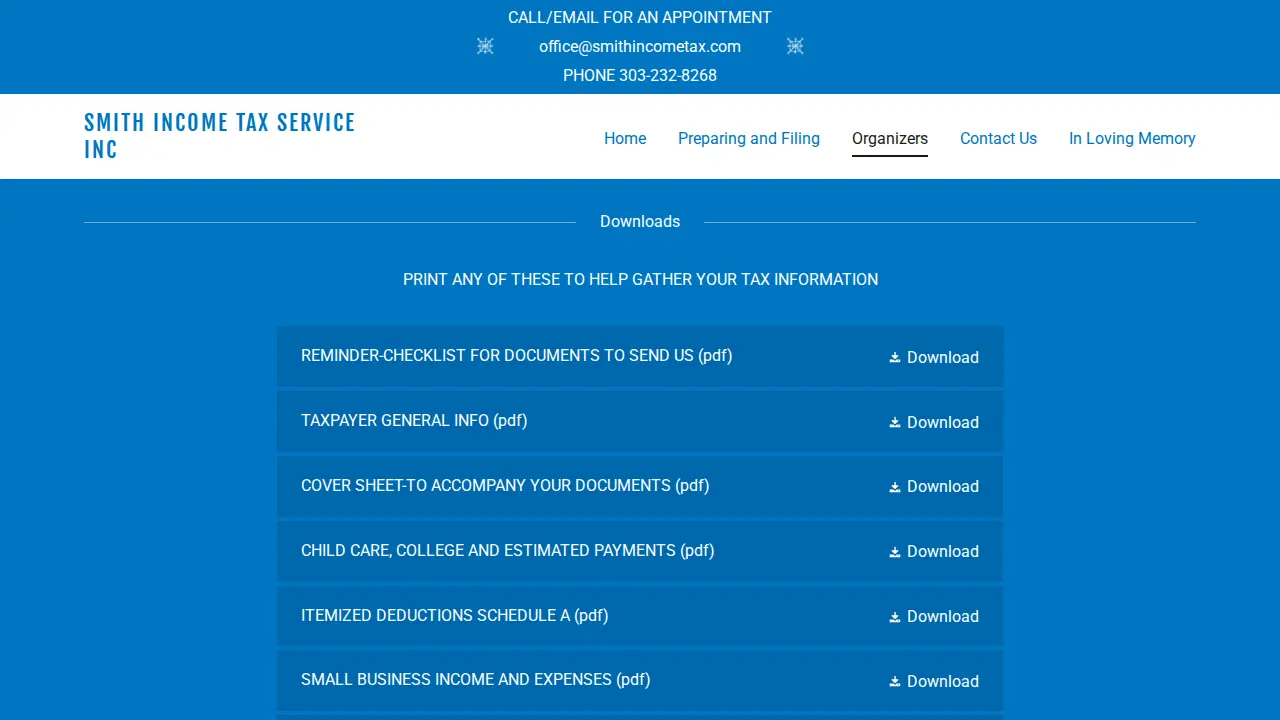The image size is (1280, 720).
Task: Click the Smith Income Tax Service Inc logo
Action: [220, 136]
